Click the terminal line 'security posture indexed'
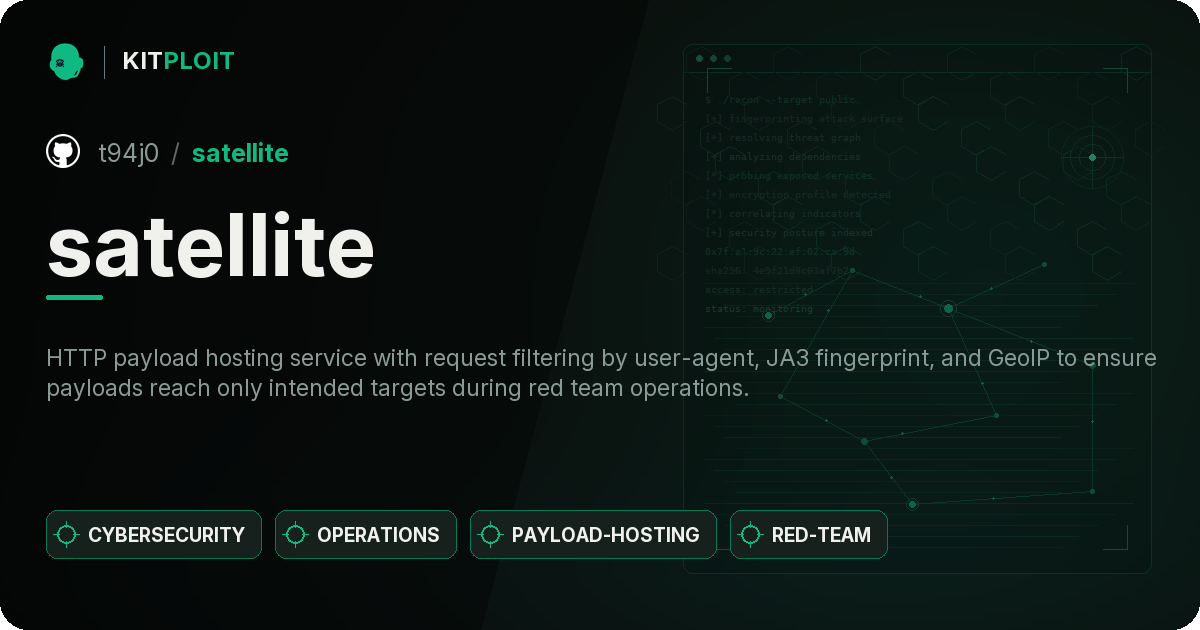This screenshot has height=630, width=1200. point(789,233)
